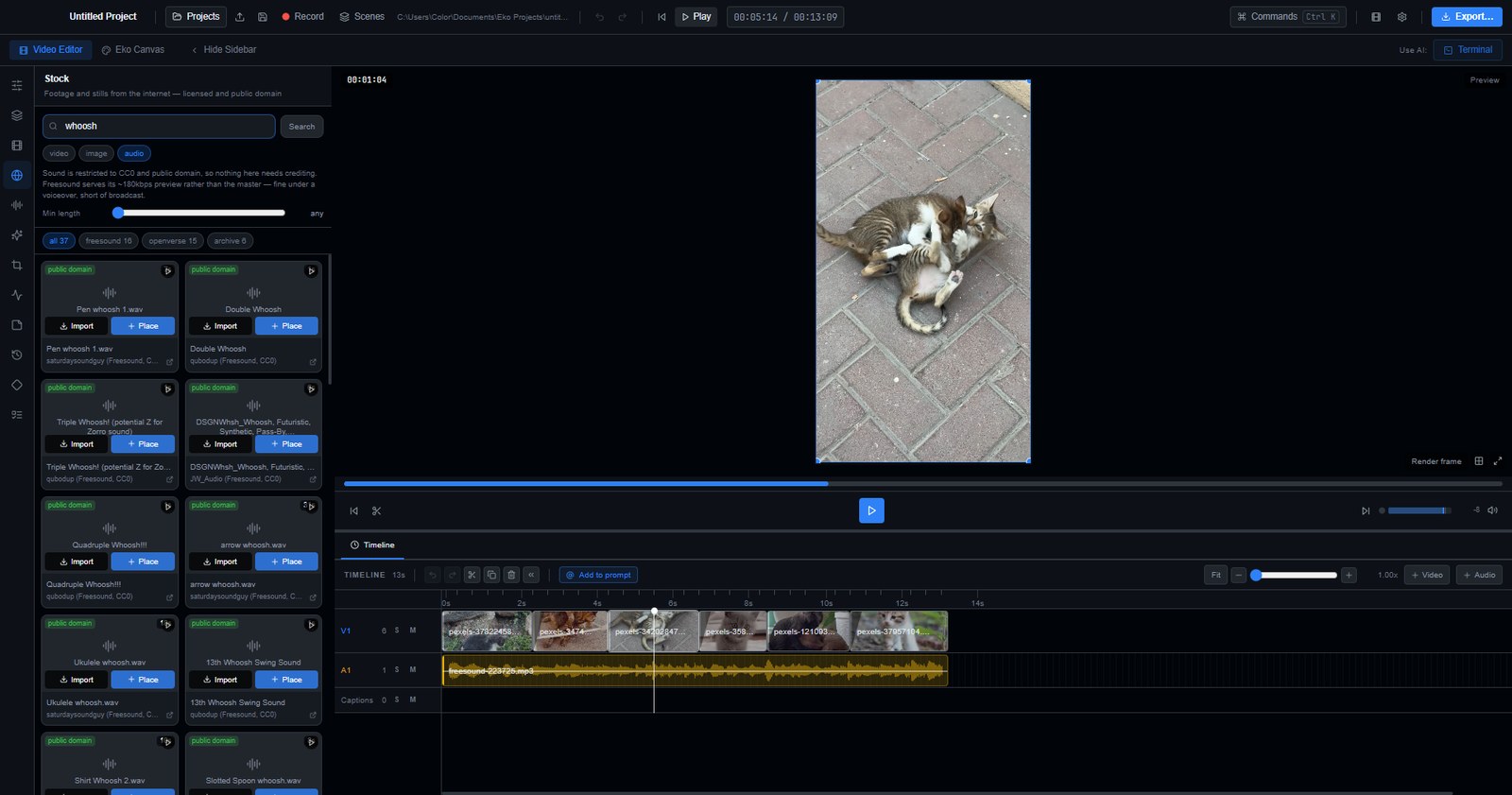Open the settings gear in top bar
The image size is (1512, 795).
click(1402, 17)
